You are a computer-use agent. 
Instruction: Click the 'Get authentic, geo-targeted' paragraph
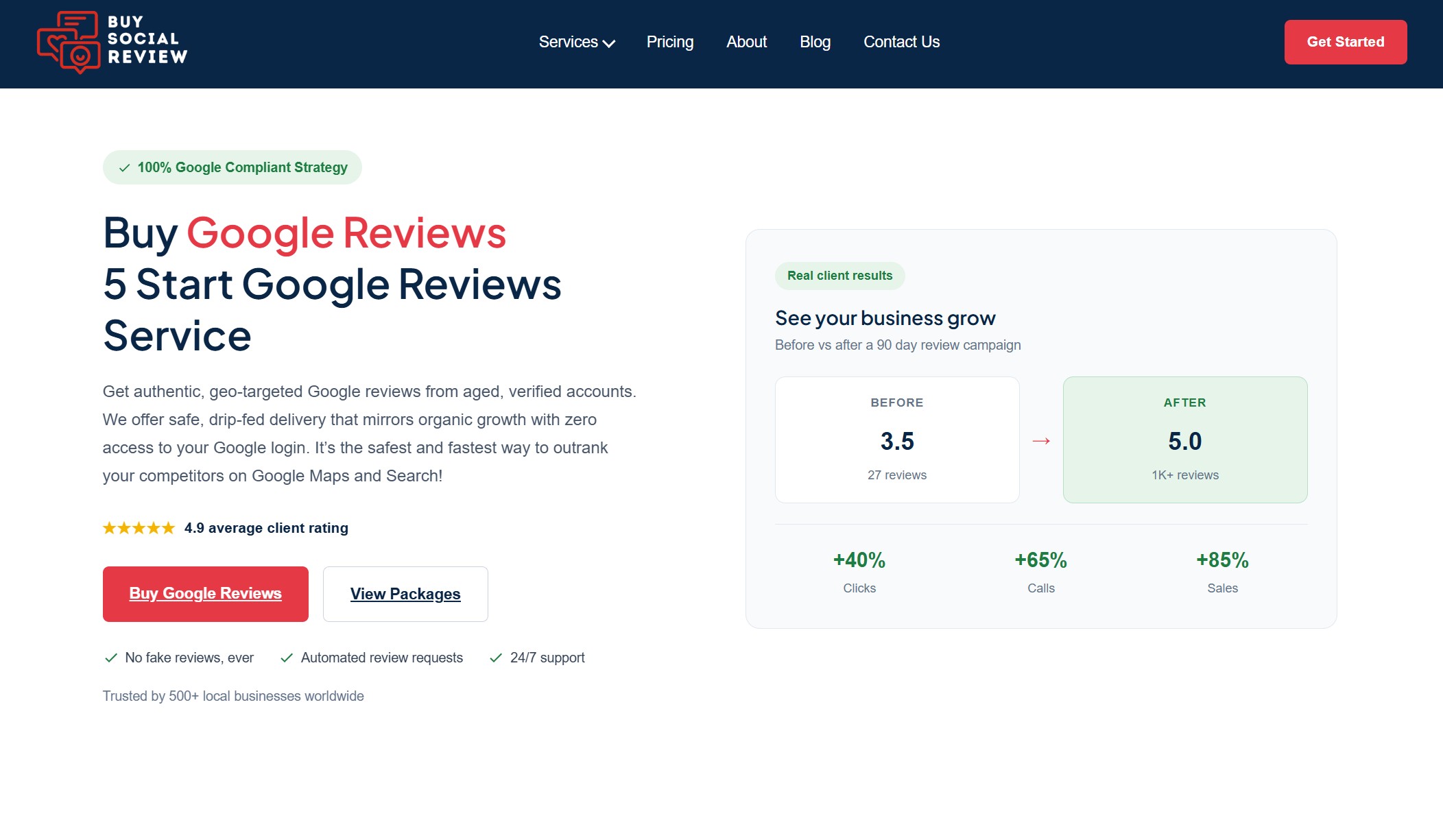[x=370, y=433]
